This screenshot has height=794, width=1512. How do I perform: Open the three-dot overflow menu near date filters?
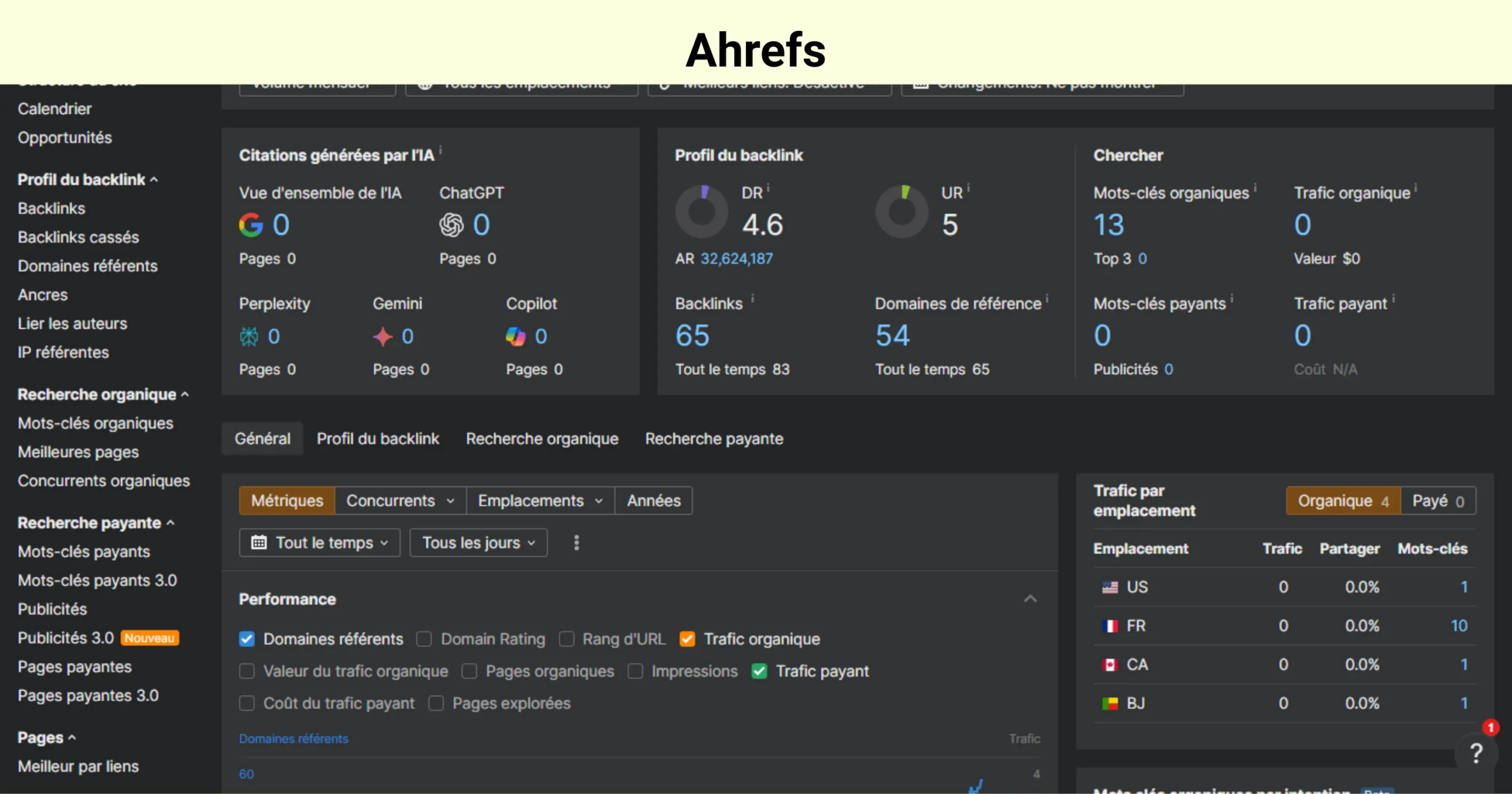[576, 542]
